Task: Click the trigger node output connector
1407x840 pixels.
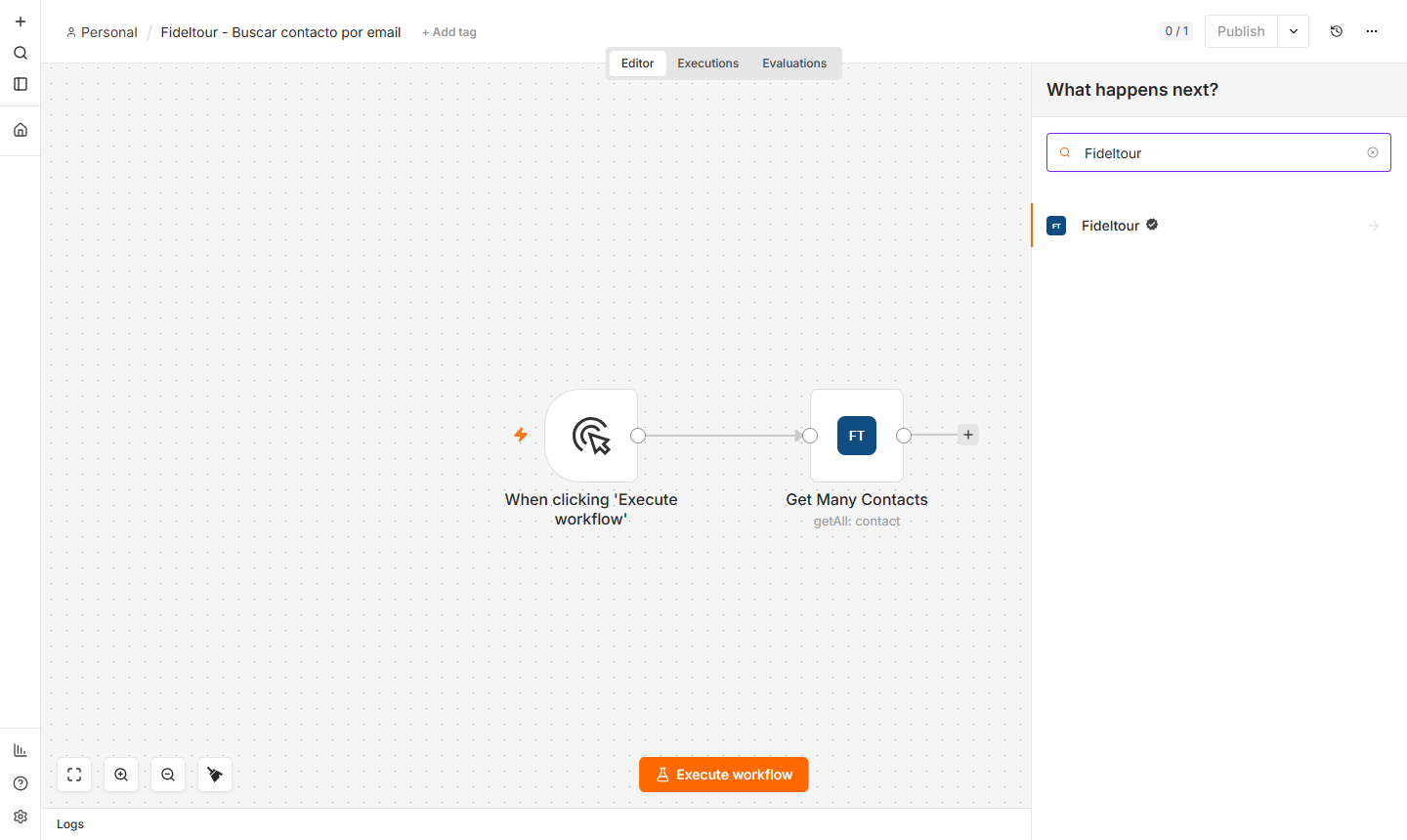Action: [x=638, y=436]
